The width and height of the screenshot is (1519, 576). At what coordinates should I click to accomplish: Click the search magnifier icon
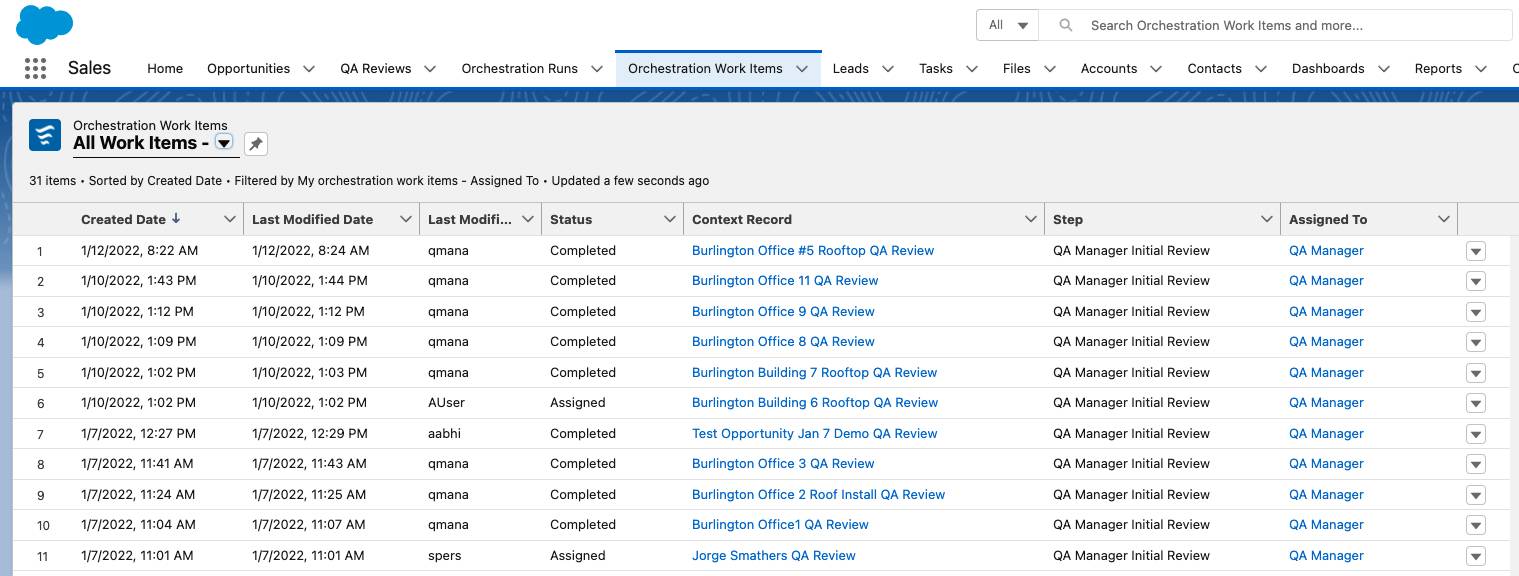pos(1066,25)
